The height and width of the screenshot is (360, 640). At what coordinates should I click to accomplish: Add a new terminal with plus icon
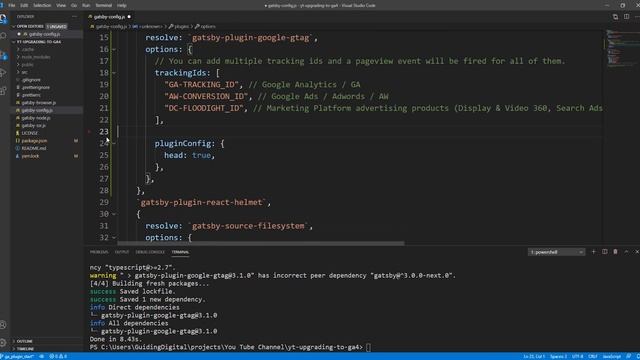pos(593,252)
